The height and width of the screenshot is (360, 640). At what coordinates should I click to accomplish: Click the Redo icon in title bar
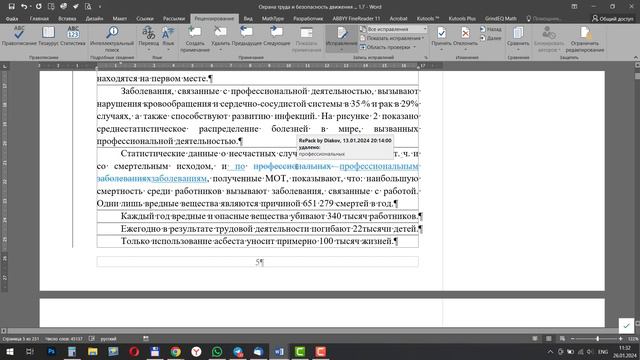click(38, 7)
